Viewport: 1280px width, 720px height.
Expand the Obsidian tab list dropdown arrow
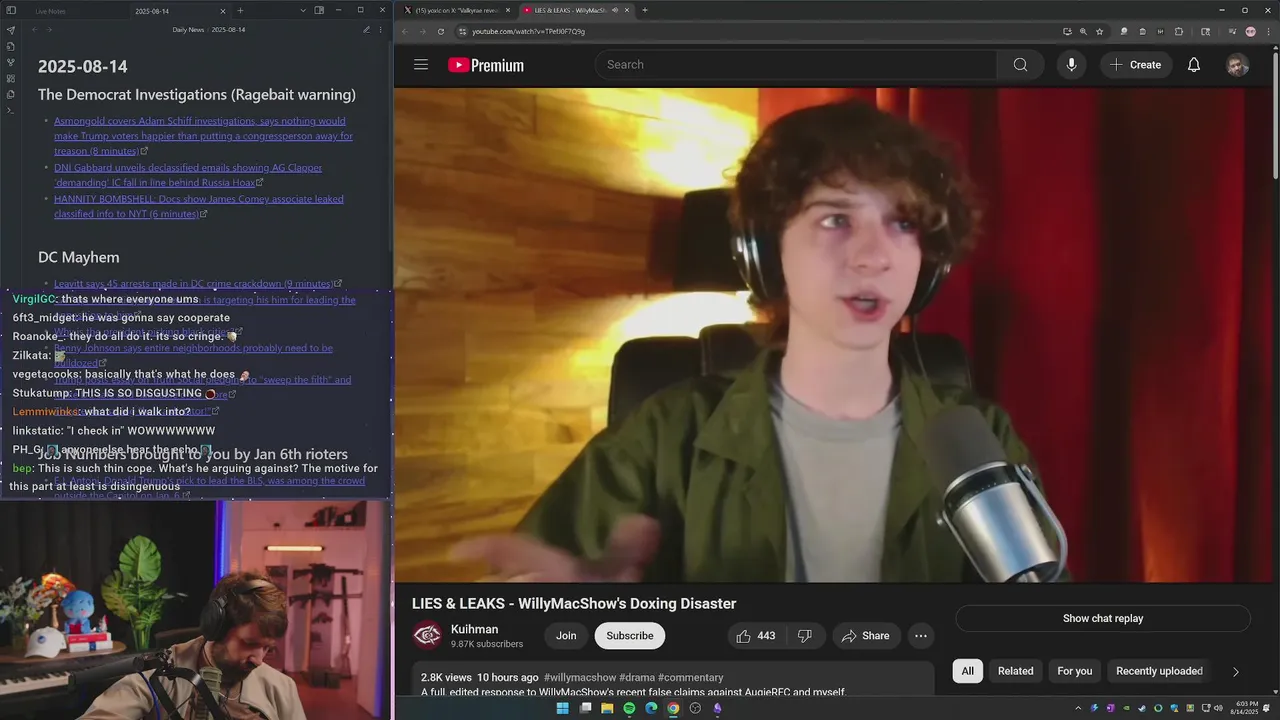click(302, 10)
